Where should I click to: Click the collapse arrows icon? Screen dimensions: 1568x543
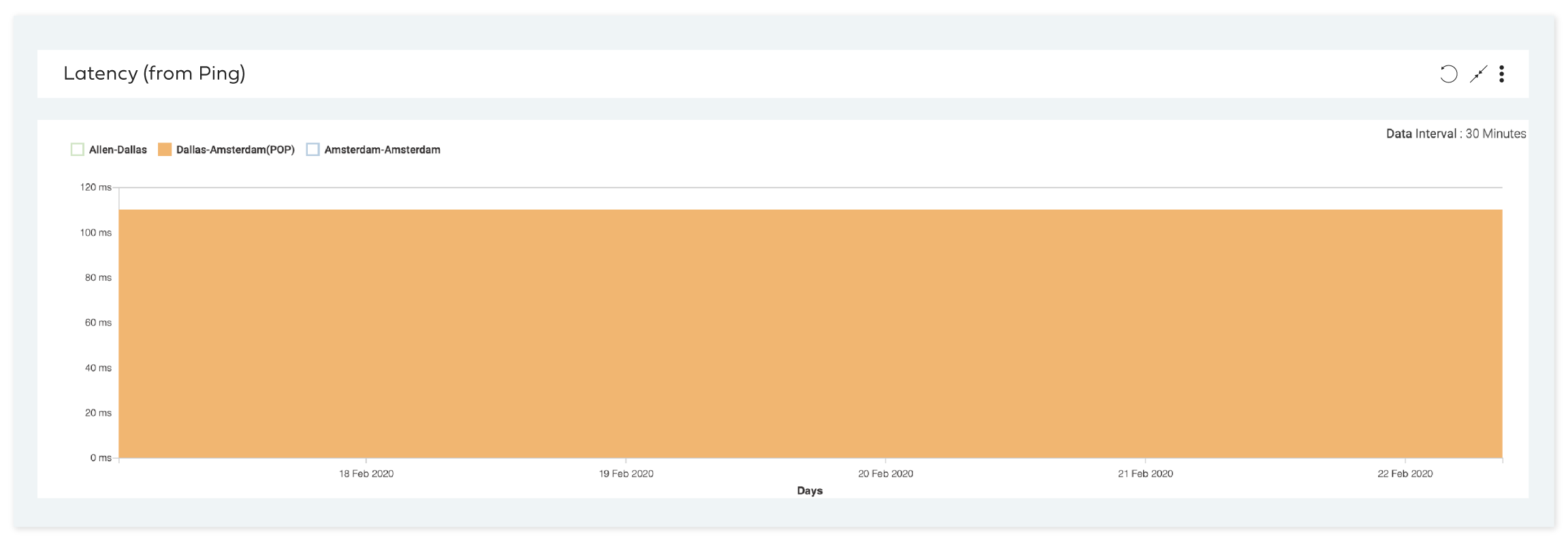pos(1478,74)
